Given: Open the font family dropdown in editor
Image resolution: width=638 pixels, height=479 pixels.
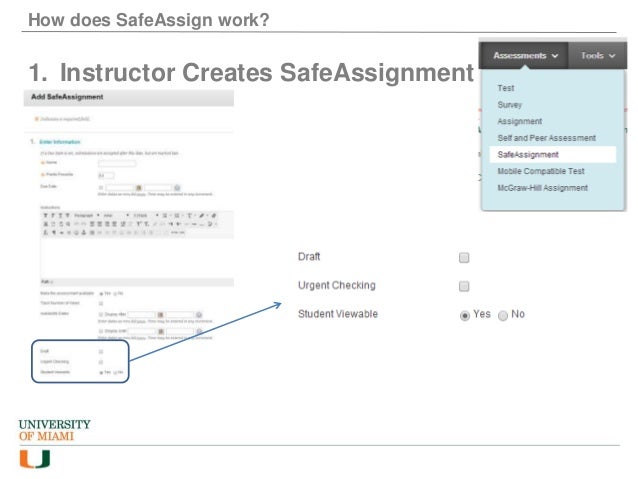Looking at the screenshot, I should coord(116,215).
